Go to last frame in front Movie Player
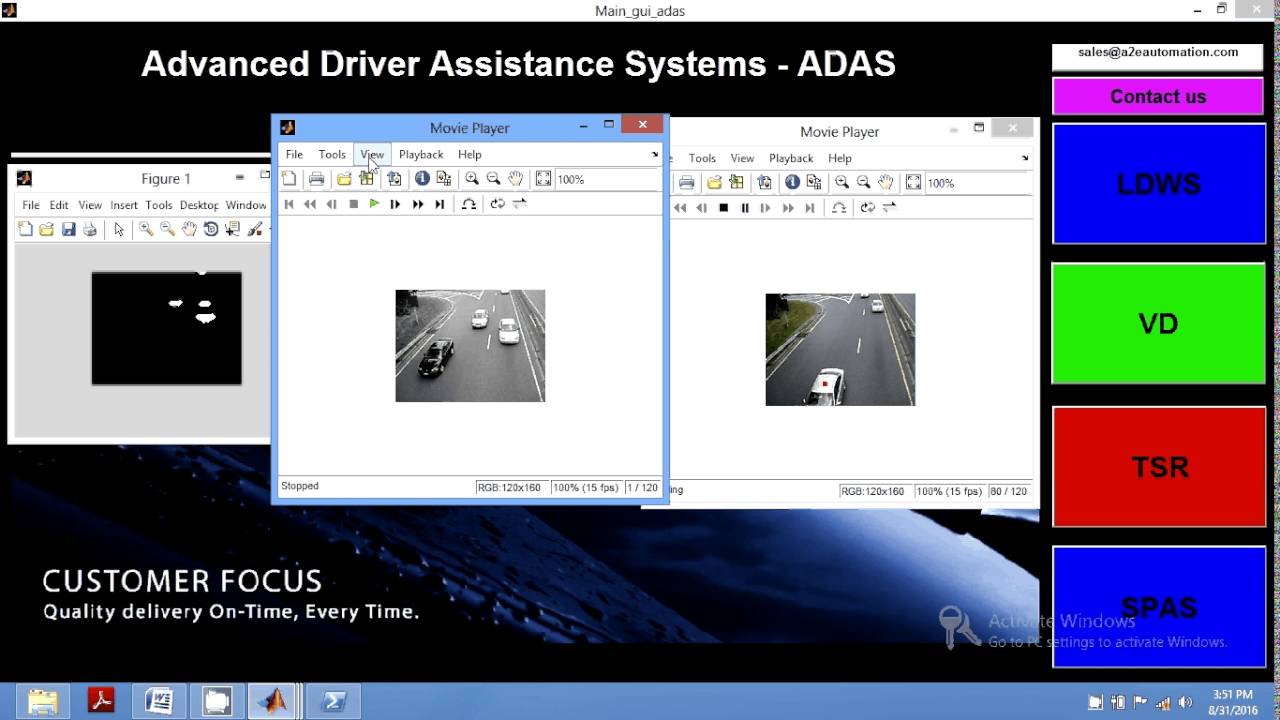The image size is (1280, 720). 439,204
